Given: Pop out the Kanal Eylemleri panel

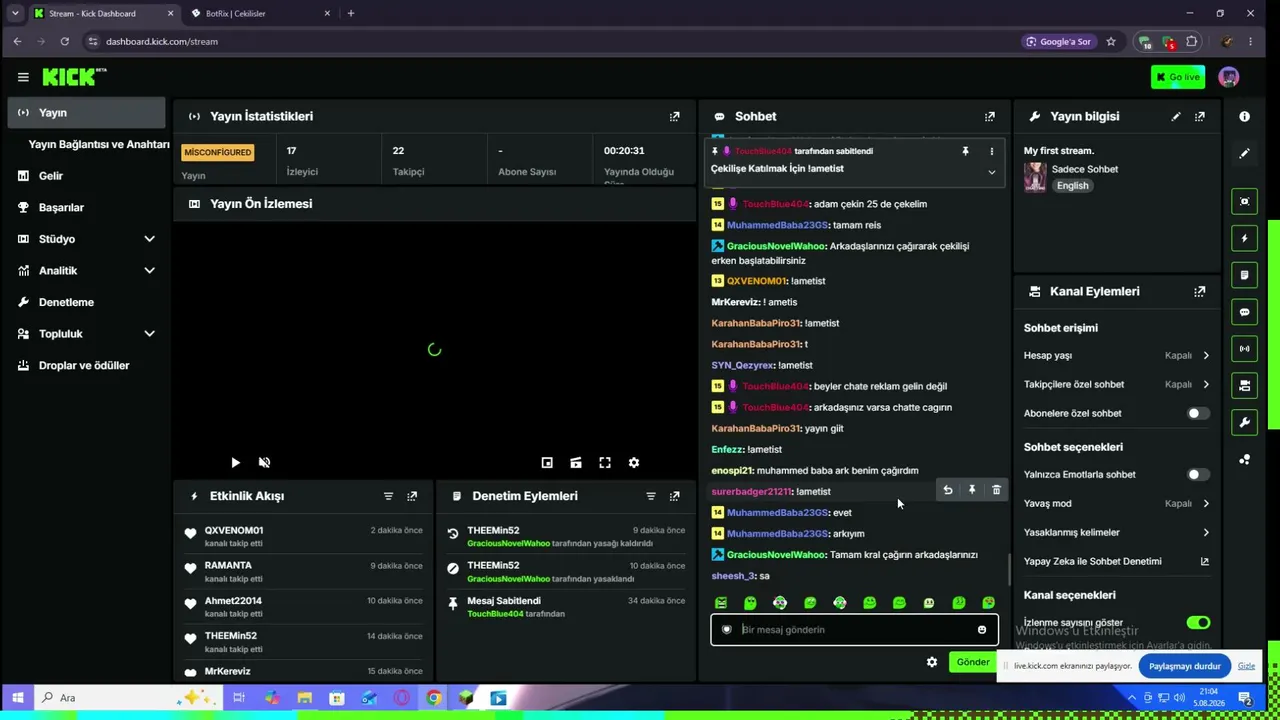Looking at the screenshot, I should pyautogui.click(x=1200, y=291).
